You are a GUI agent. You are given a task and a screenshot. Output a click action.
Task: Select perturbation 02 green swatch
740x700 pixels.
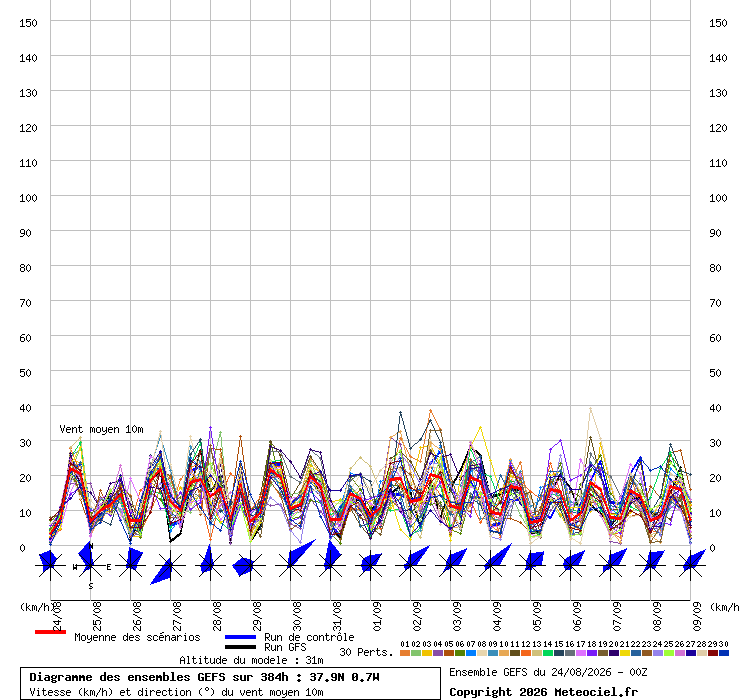click(416, 653)
